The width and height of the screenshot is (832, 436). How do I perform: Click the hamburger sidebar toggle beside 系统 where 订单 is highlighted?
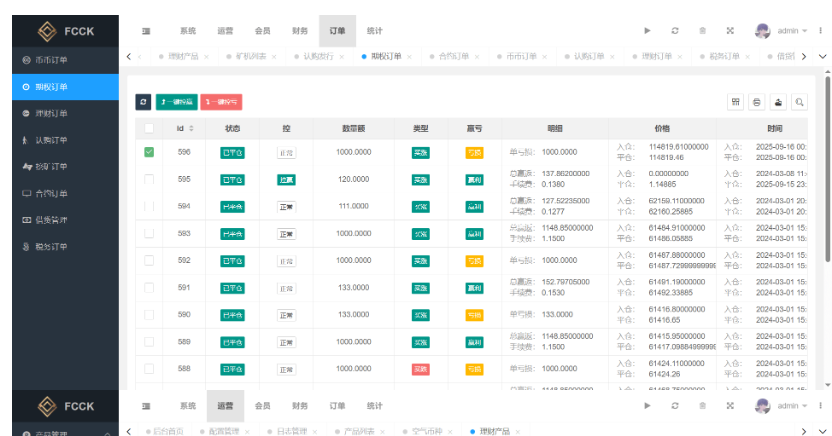[146, 31]
